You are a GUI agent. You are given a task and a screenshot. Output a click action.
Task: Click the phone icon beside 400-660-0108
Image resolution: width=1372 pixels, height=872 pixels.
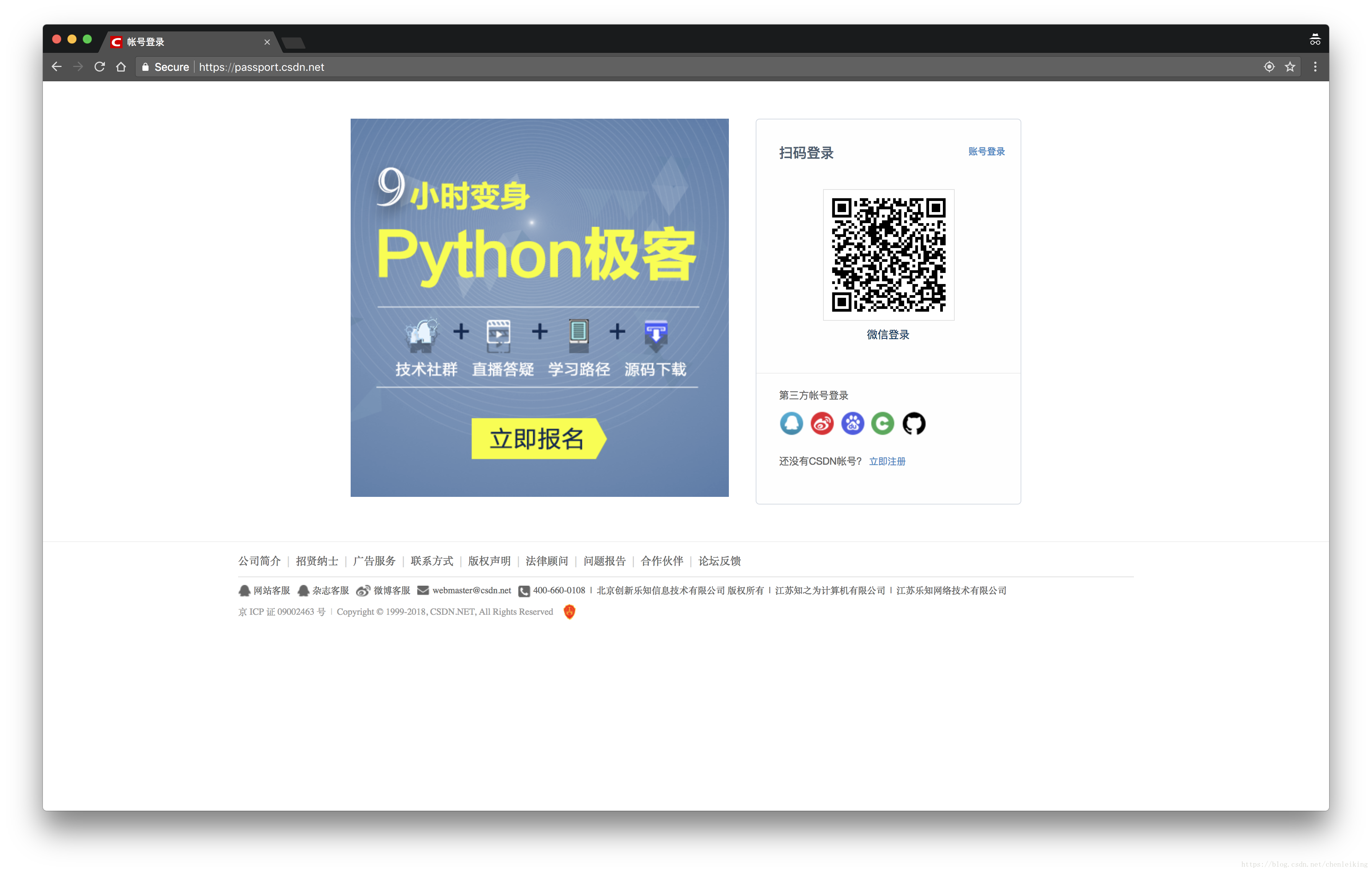pos(524,591)
